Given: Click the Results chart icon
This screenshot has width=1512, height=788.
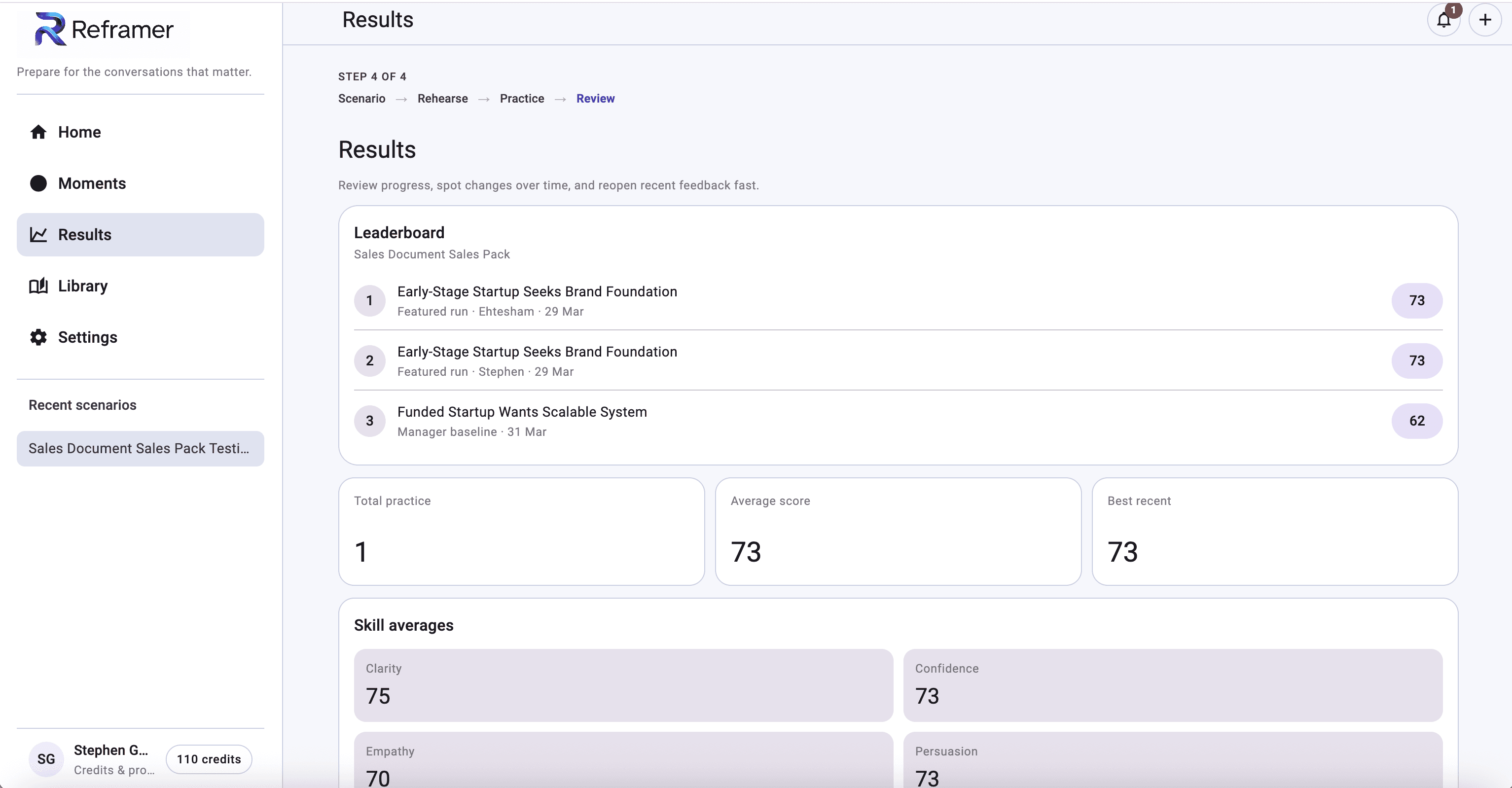Looking at the screenshot, I should pos(39,235).
